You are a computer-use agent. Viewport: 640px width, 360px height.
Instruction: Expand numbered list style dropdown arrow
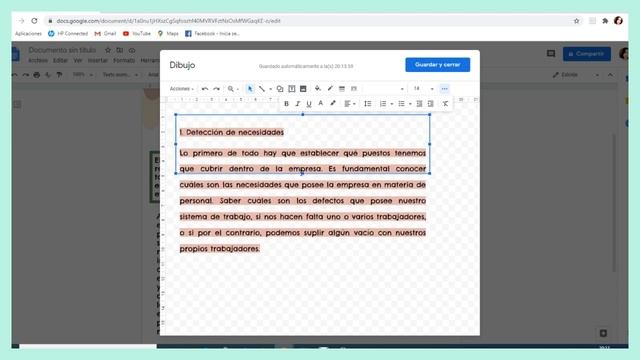click(x=392, y=104)
